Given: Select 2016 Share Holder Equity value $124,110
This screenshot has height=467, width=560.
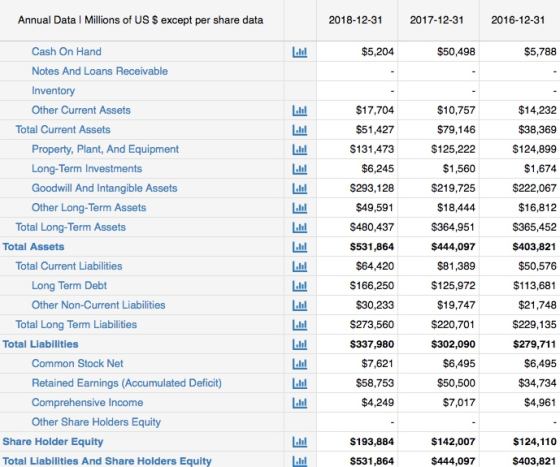Looking at the screenshot, I should (535, 442).
